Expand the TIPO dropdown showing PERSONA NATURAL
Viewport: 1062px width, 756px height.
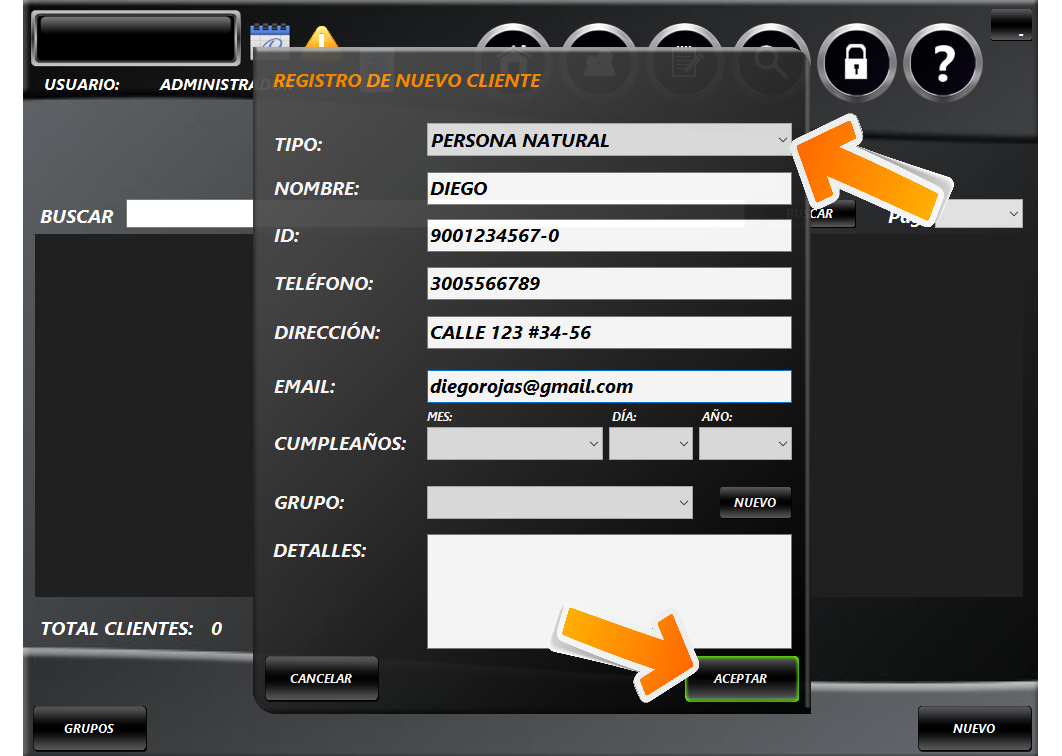608,141
